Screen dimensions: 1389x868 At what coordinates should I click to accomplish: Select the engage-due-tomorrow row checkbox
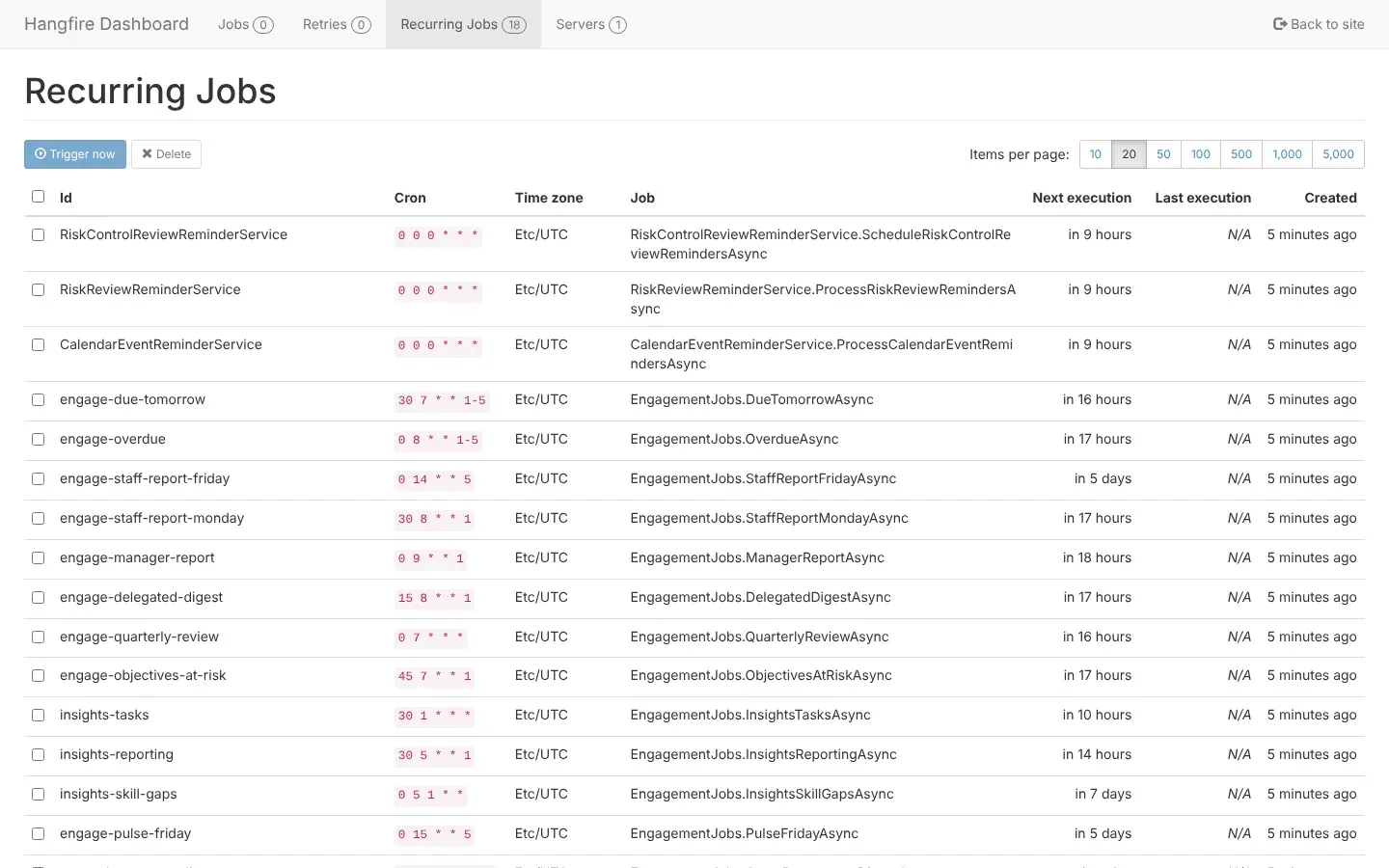[x=39, y=399]
